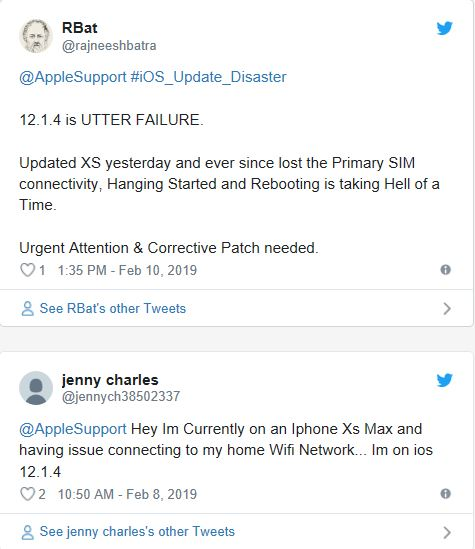This screenshot has height=549, width=475.
Task: Click the Twitter bird icon on RBat's tweet
Action: (x=445, y=28)
